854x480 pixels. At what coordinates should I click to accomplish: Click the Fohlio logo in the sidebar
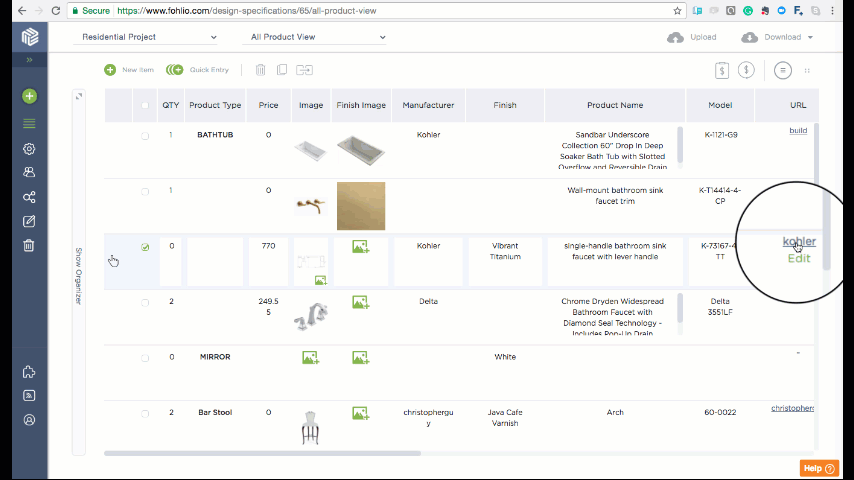click(x=29, y=37)
